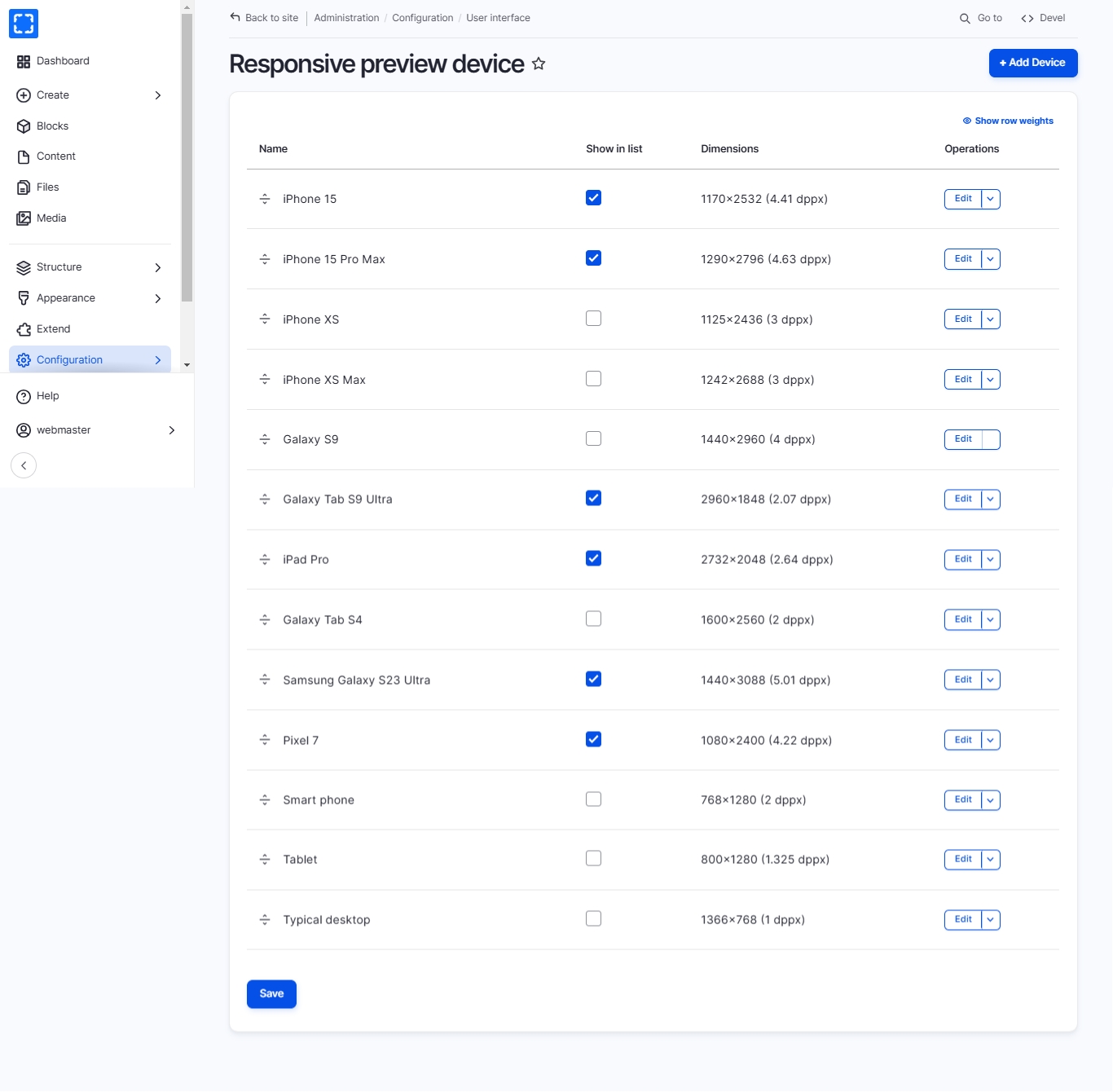1113x1092 pixels.
Task: Open Help from the sidebar
Action: pos(47,396)
